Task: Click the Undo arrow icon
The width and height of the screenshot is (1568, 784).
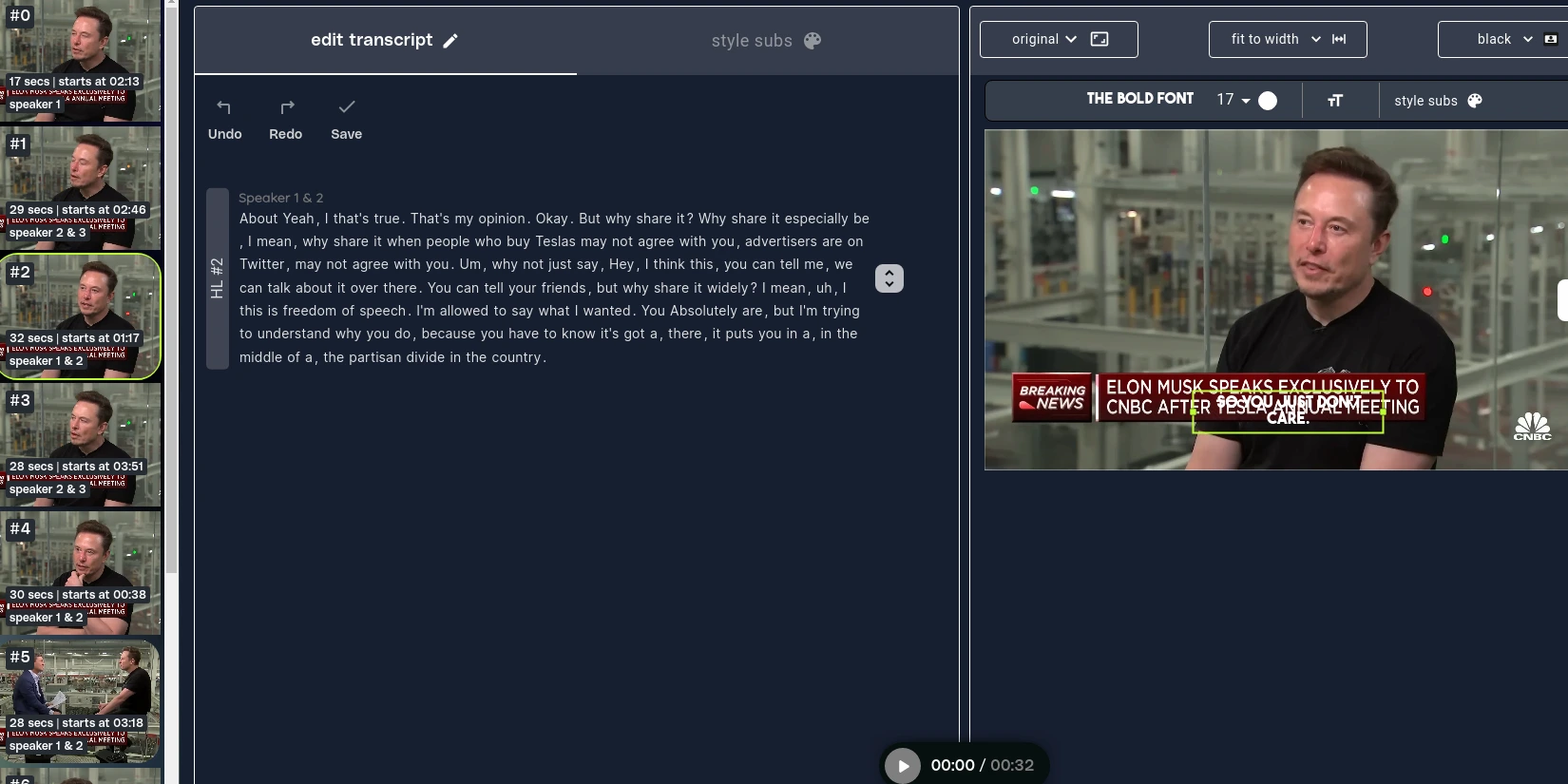Action: 224,107
